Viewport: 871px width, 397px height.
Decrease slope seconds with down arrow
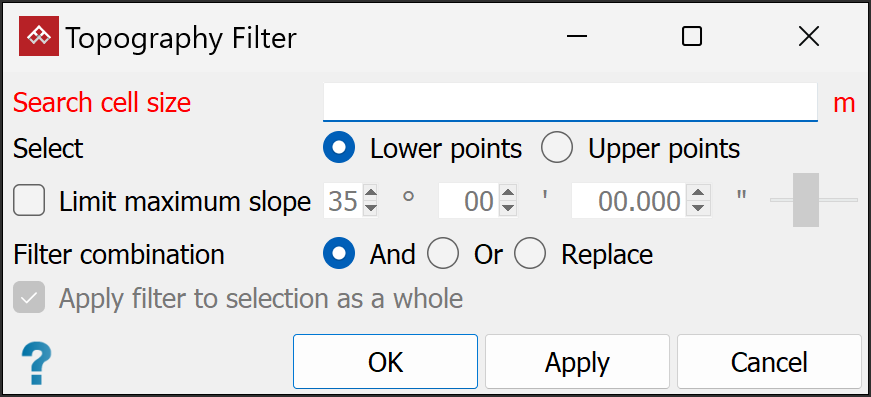701,209
